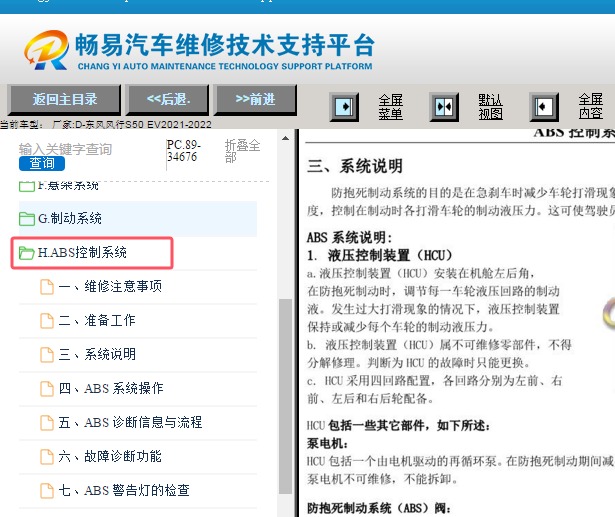The height and width of the screenshot is (517, 615).
Task: Collapse the H.ABS控制系统 folder icon
Action: [x=27, y=253]
